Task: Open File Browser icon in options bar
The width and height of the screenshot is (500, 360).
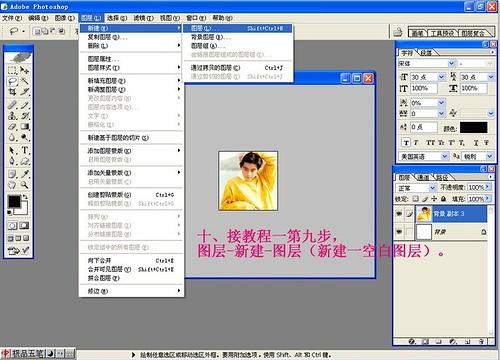Action: point(397,32)
